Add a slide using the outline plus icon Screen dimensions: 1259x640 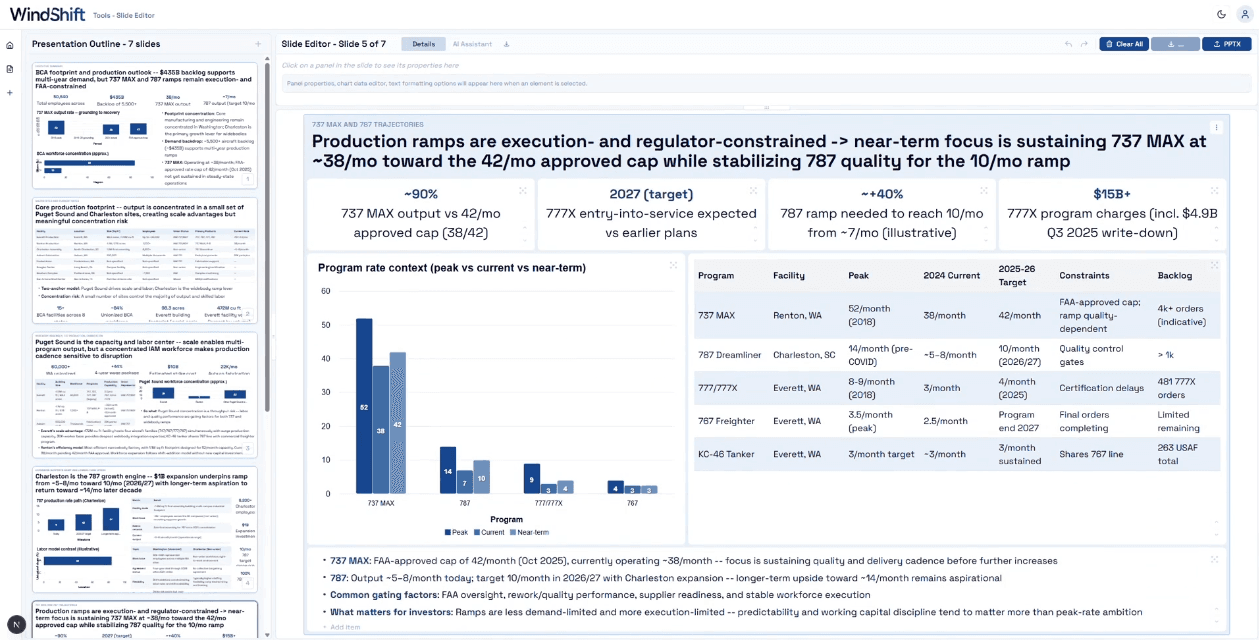pyautogui.click(x=257, y=44)
